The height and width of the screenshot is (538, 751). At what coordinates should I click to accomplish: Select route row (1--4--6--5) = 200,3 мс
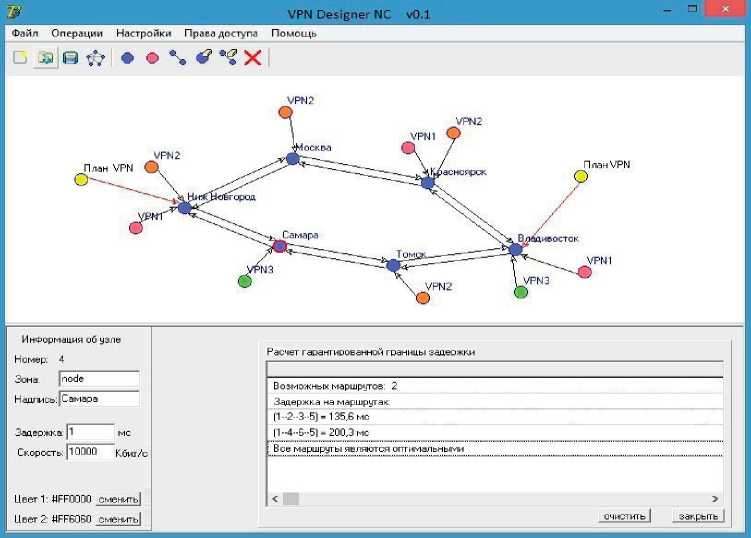[x=495, y=433]
